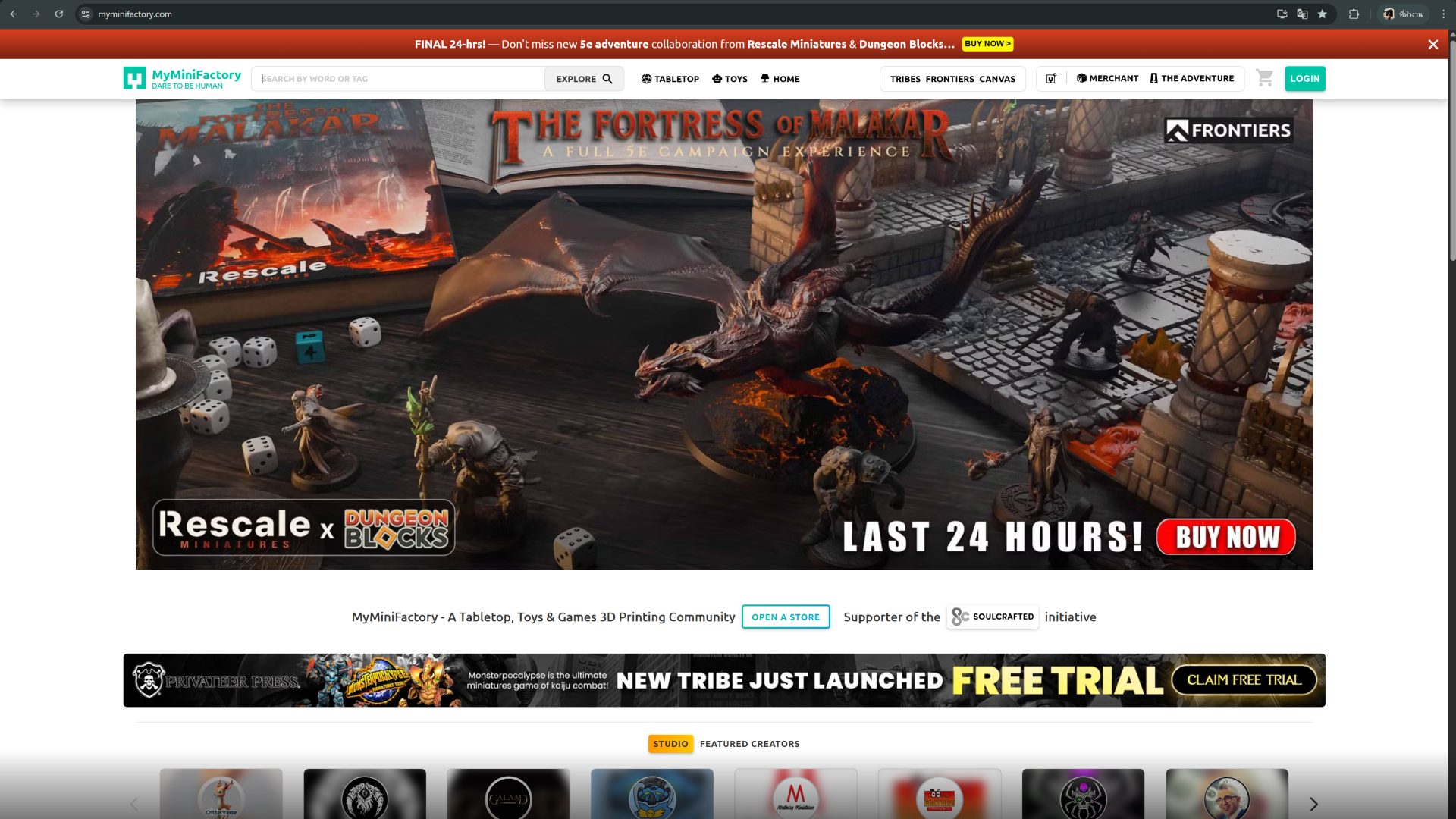
Task: Bookmark page with the star icon
Action: coord(1322,14)
